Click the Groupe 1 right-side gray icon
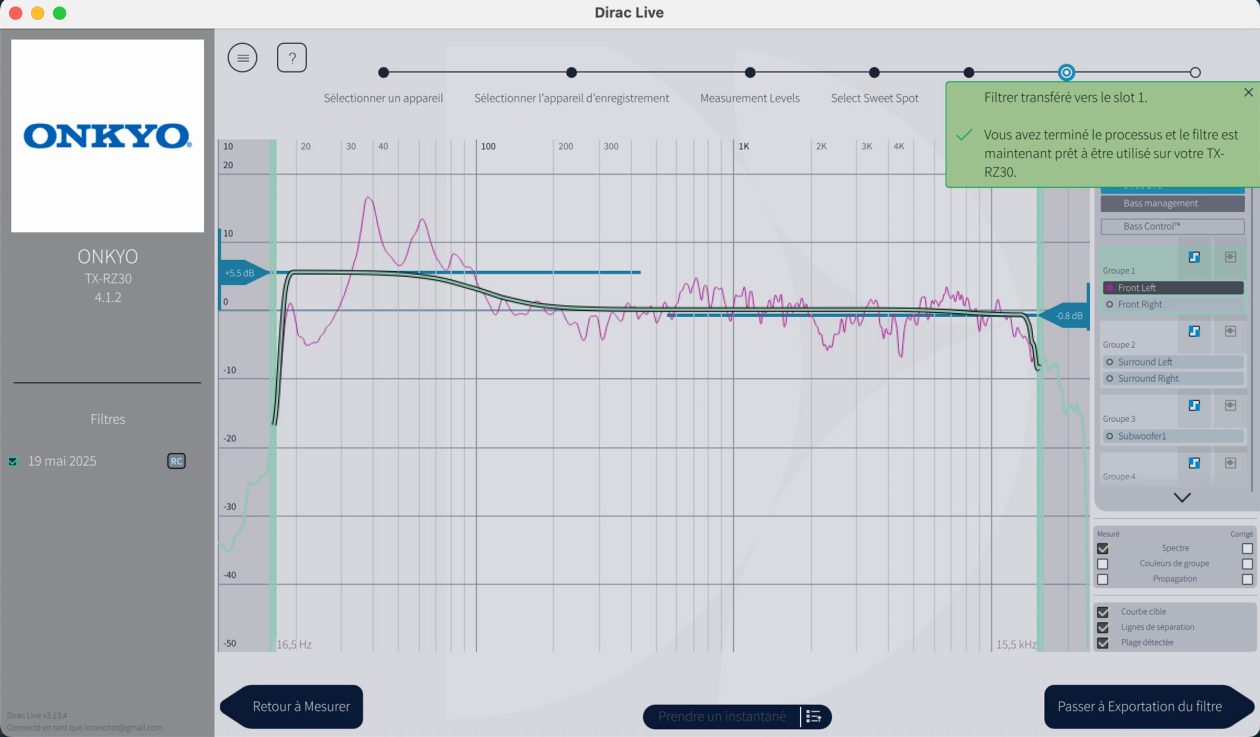 [x=1230, y=257]
